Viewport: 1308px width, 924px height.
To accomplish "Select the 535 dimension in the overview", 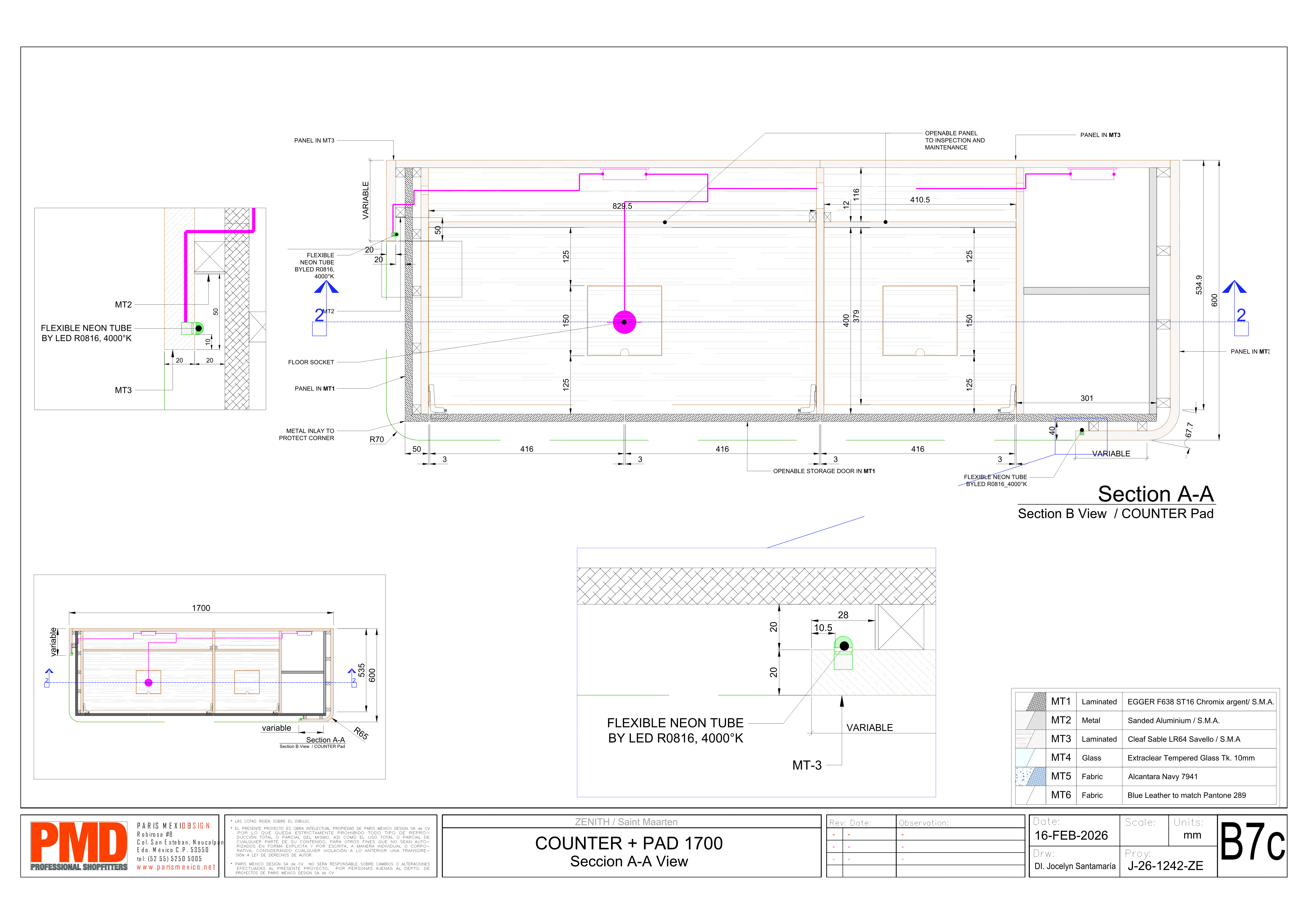I will pyautogui.click(x=362, y=670).
